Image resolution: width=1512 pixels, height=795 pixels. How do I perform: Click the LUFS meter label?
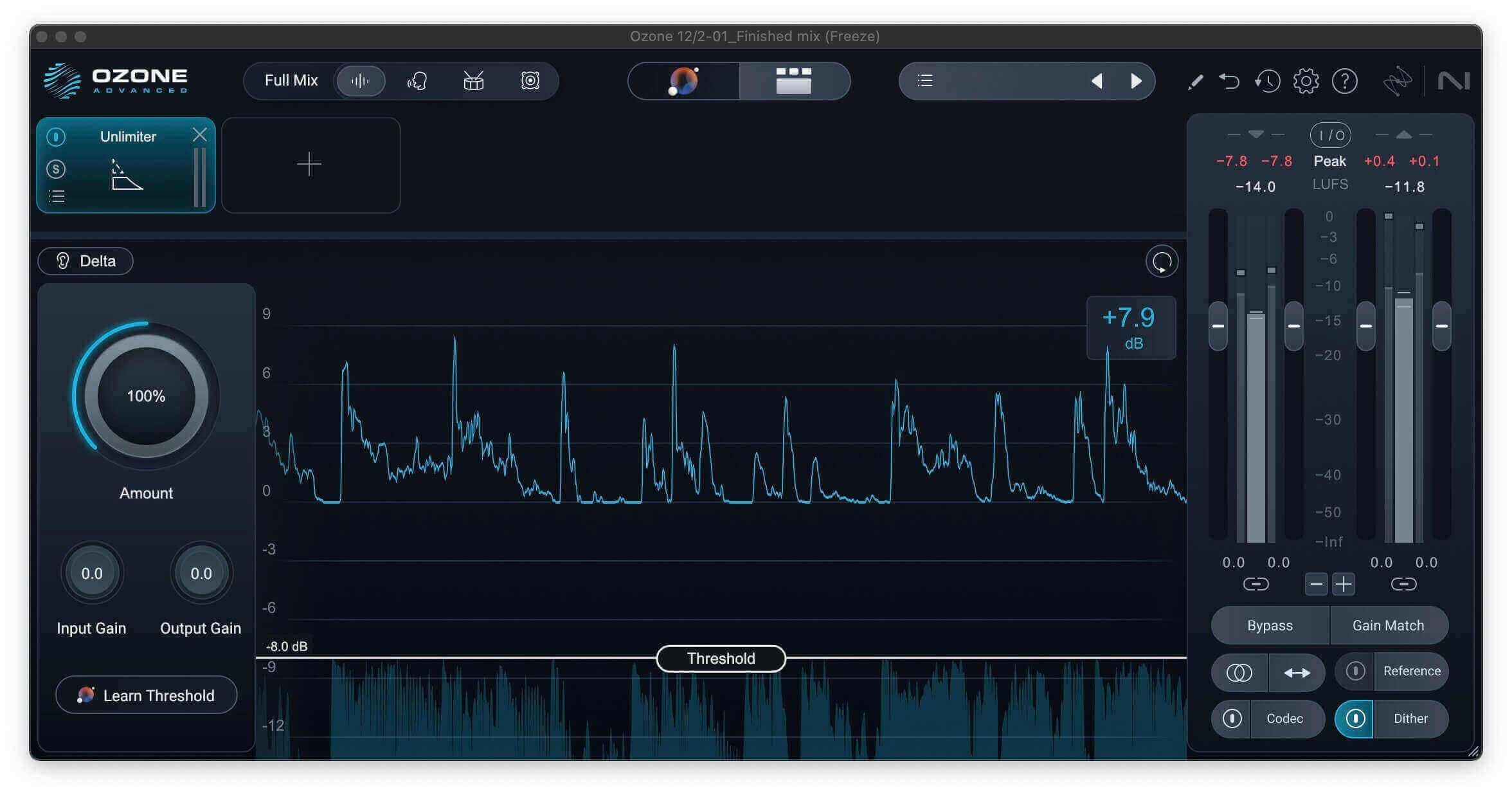pyautogui.click(x=1330, y=185)
